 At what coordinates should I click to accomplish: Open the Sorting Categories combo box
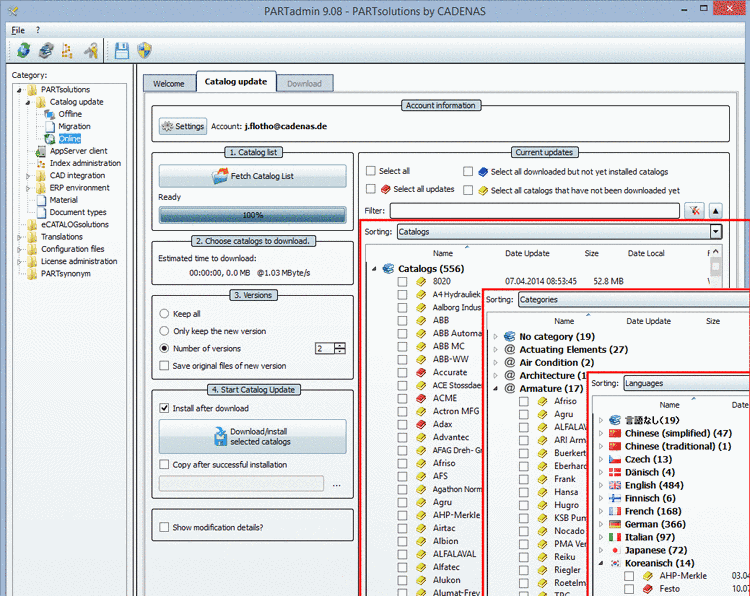[x=634, y=299]
